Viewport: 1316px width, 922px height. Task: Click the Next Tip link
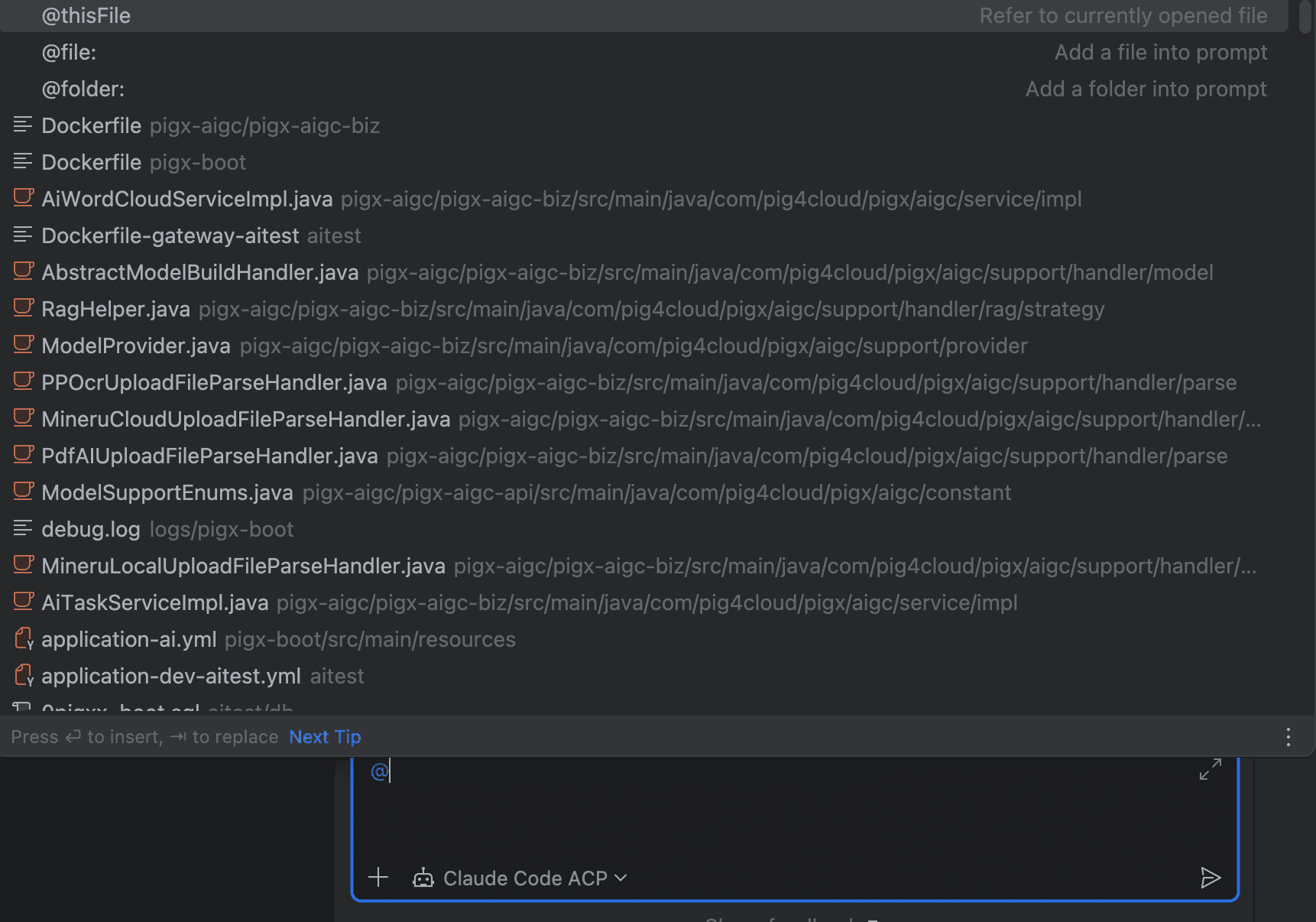(x=325, y=737)
